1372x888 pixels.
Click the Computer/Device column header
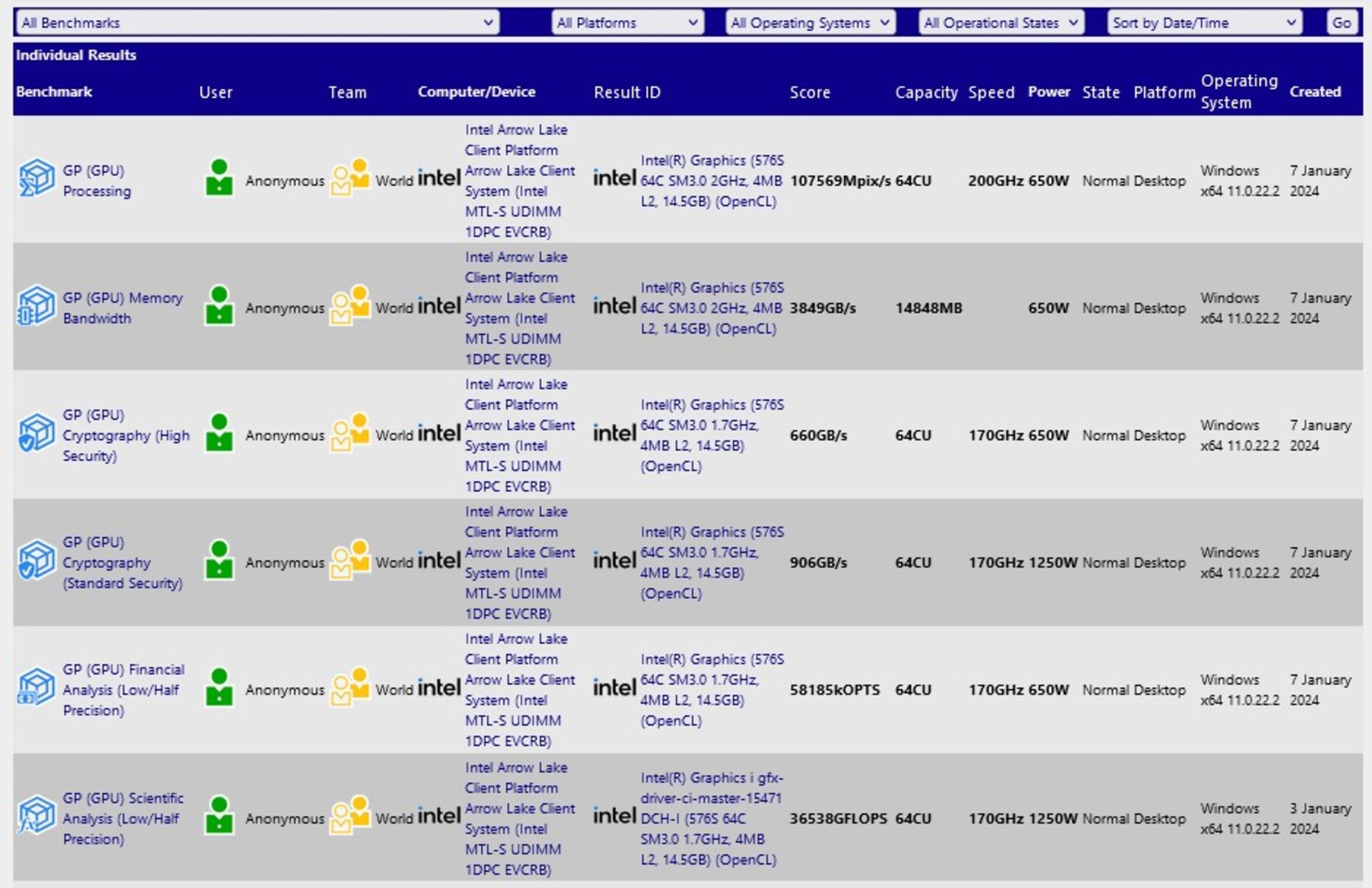(477, 92)
